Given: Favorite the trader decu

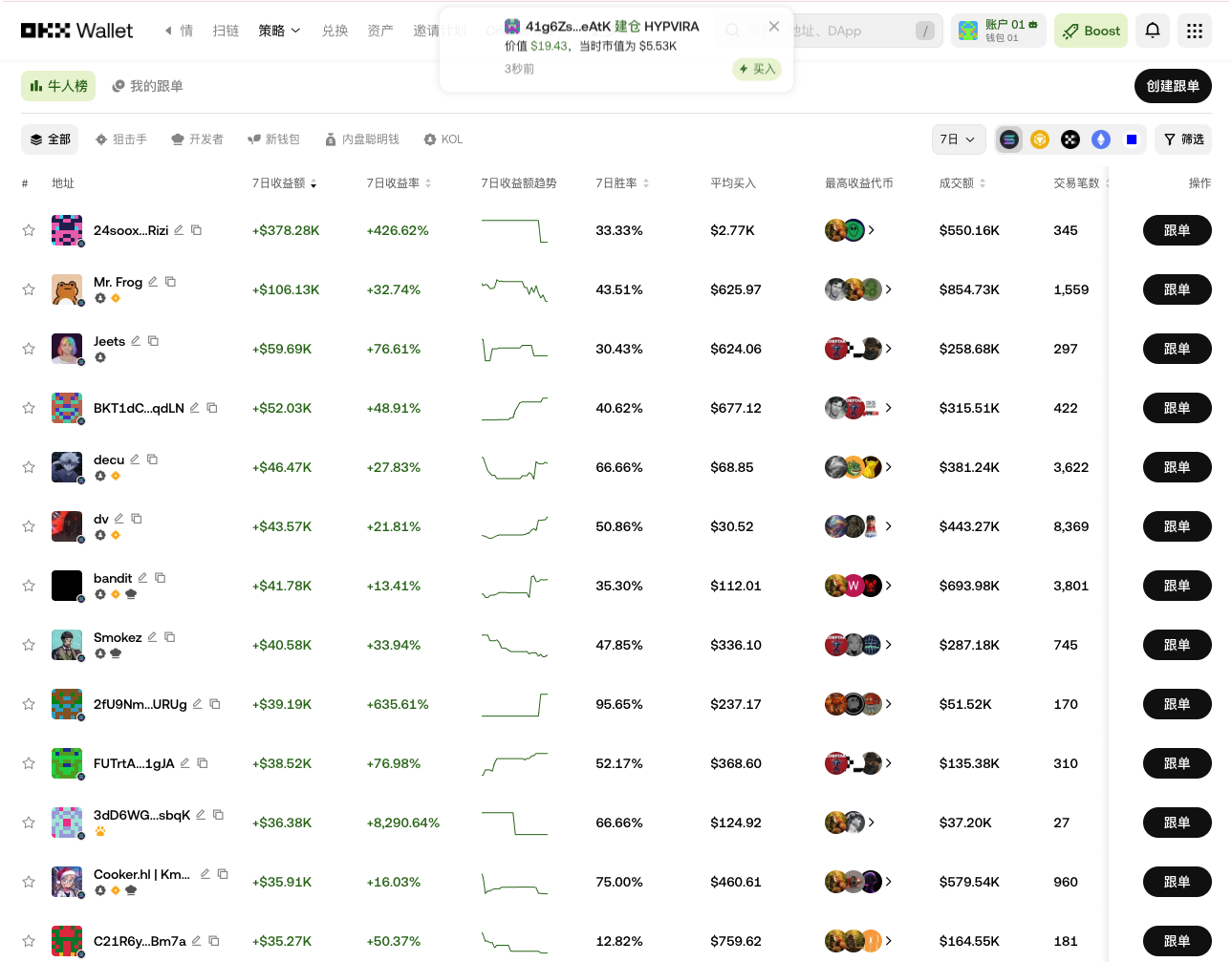Looking at the screenshot, I should pyautogui.click(x=29, y=467).
